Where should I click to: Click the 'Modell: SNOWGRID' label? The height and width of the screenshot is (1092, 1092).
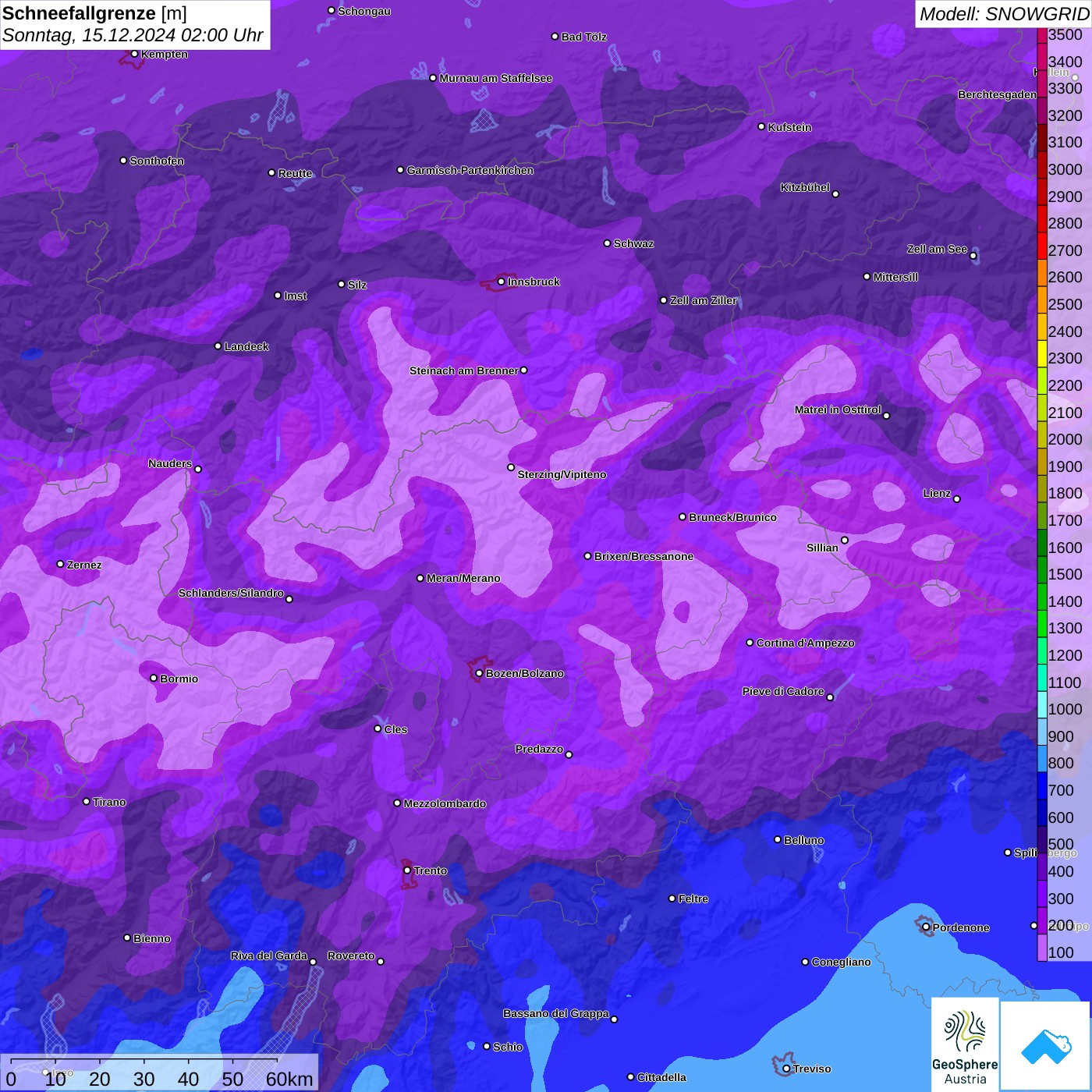point(1004,13)
